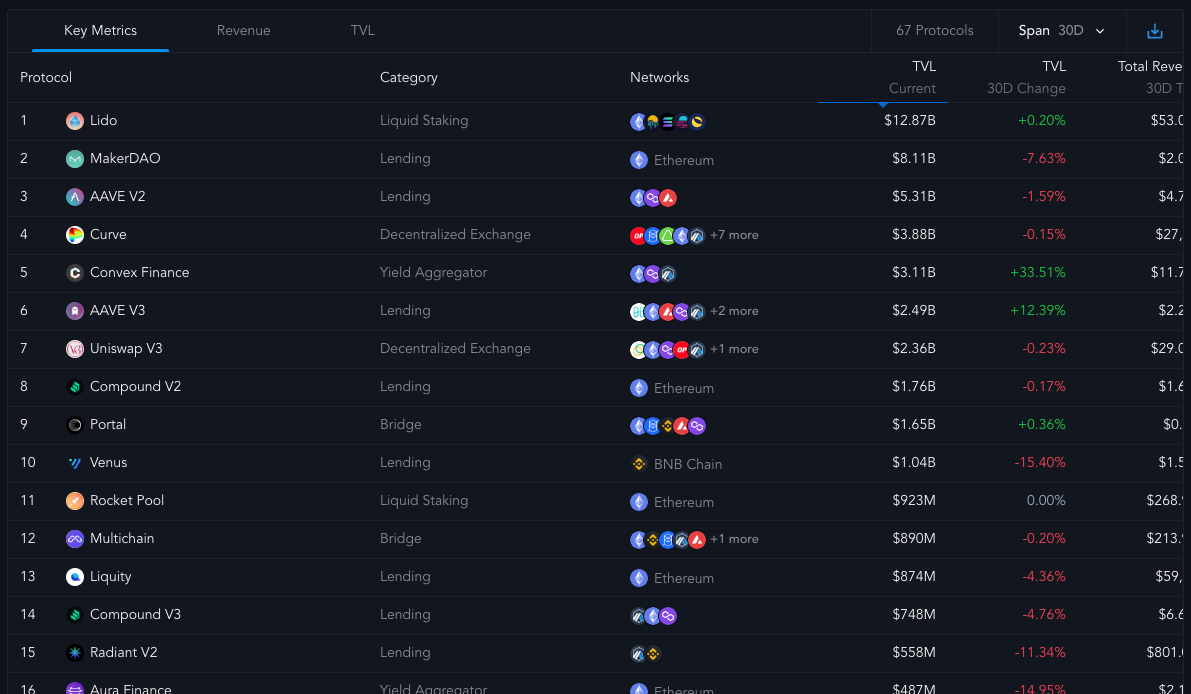The height and width of the screenshot is (694, 1191).
Task: Switch to the Revenue tab
Action: (x=243, y=31)
